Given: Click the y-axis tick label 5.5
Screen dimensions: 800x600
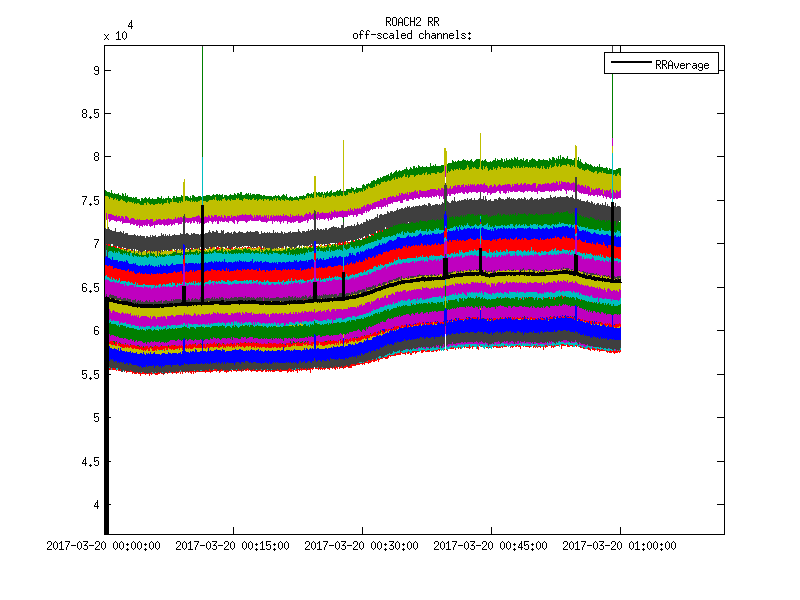Looking at the screenshot, I should click(x=91, y=375).
